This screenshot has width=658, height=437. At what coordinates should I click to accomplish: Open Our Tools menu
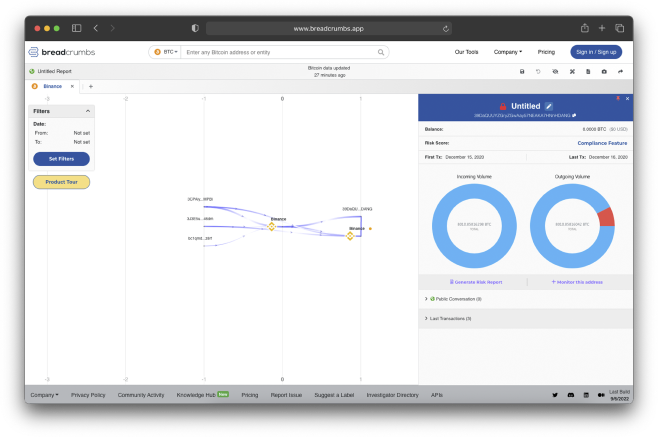point(466,52)
